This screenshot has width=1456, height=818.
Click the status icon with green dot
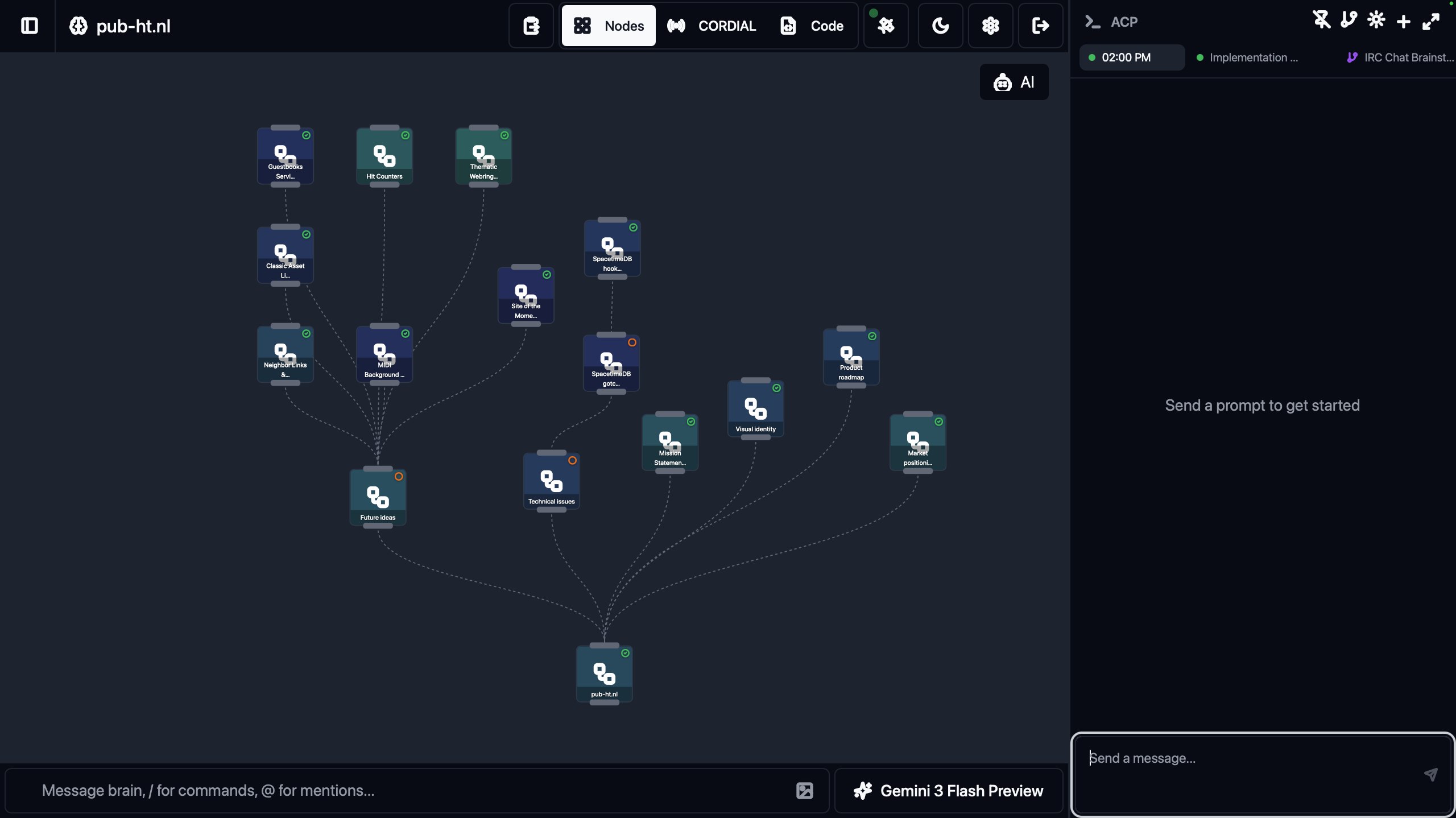886,26
